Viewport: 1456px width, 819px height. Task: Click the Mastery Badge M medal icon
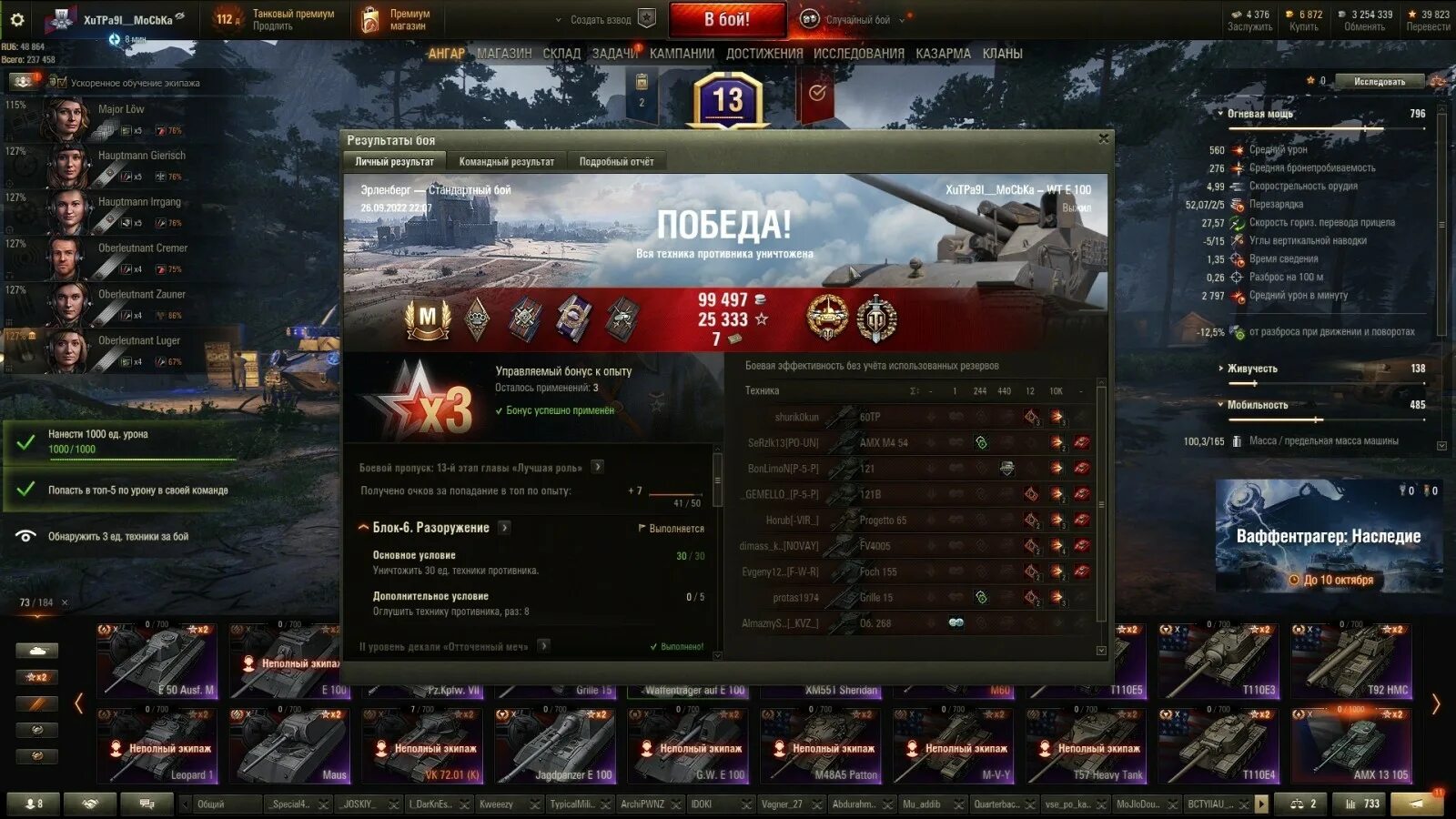click(427, 318)
